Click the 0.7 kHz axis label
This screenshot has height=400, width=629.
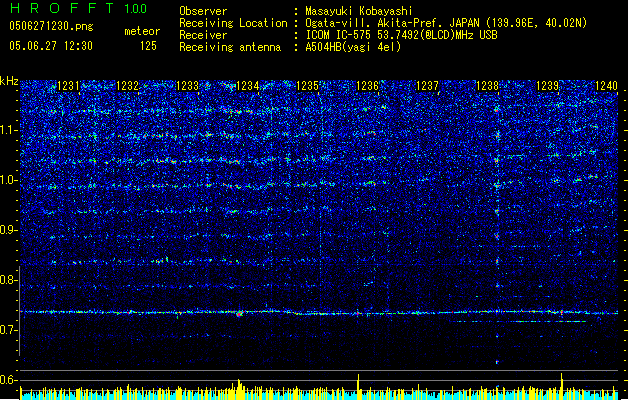point(8,330)
